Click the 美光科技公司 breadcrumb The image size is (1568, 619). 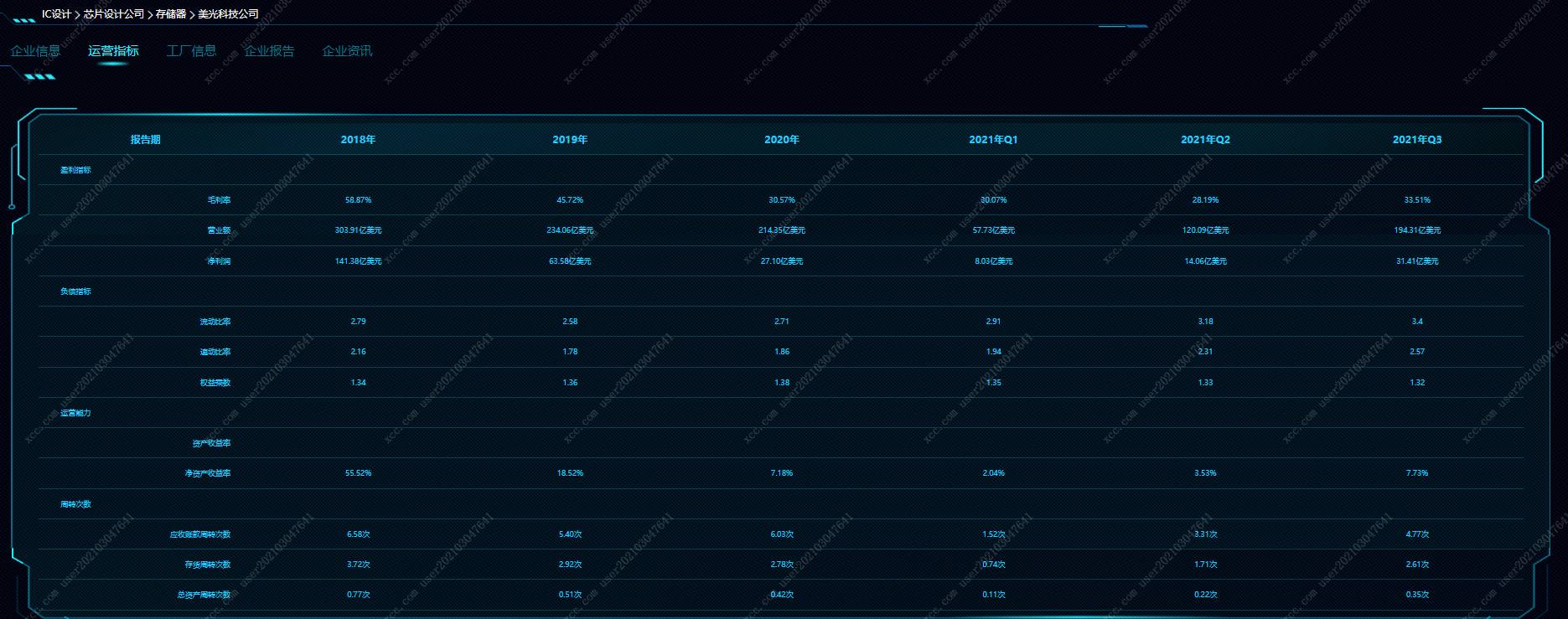pos(228,14)
